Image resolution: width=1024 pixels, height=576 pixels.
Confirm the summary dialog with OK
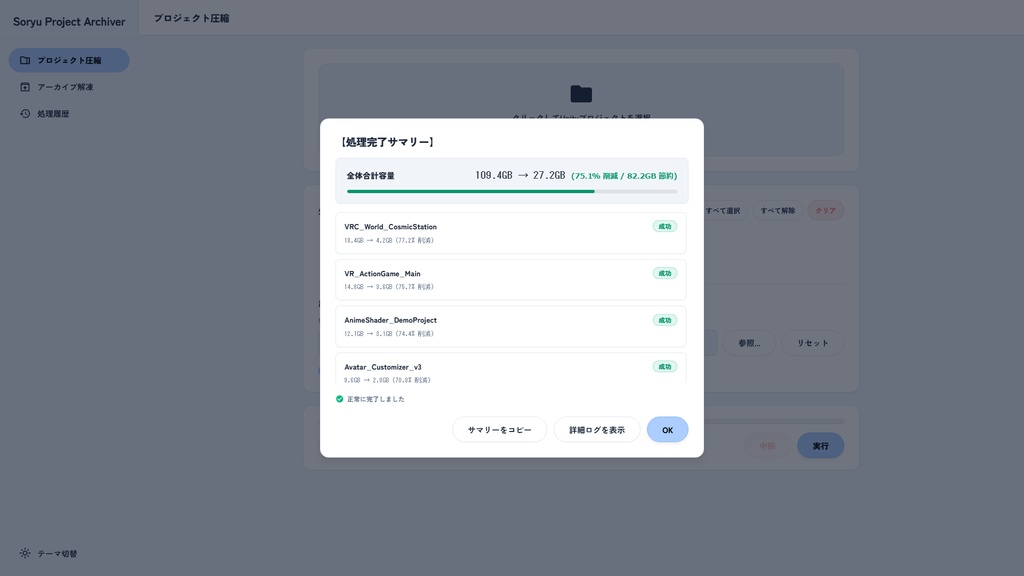[667, 430]
